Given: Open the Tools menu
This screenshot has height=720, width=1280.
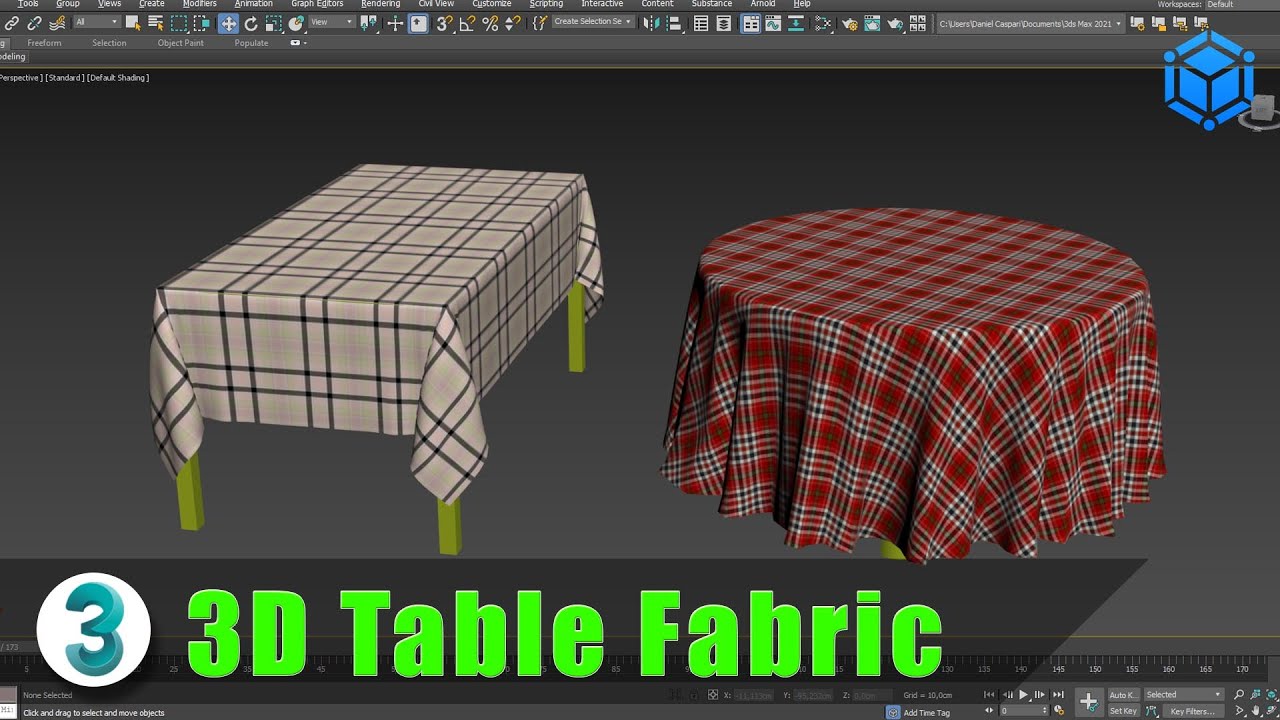Looking at the screenshot, I should (28, 4).
